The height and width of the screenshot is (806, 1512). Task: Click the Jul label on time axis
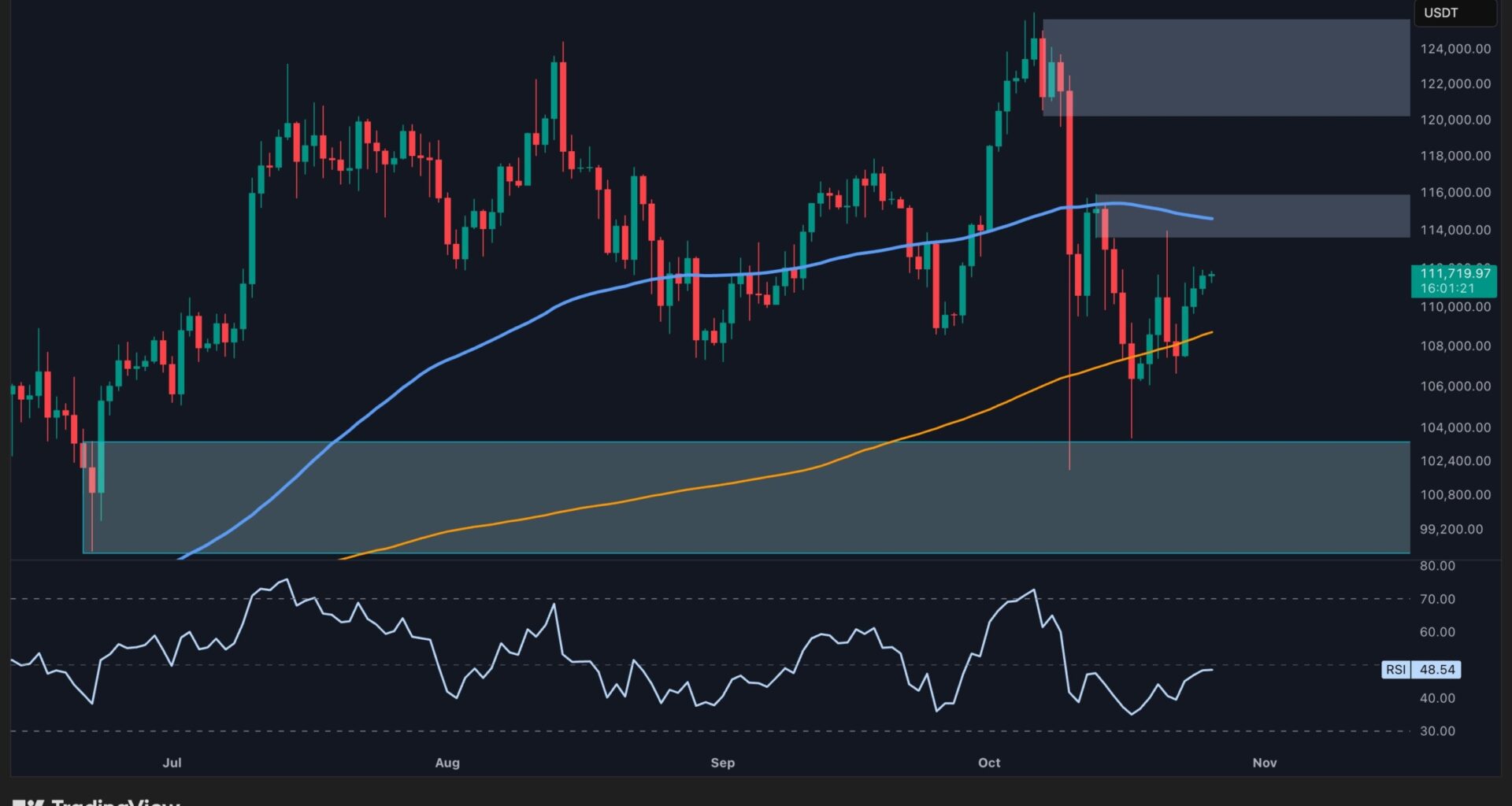click(172, 763)
